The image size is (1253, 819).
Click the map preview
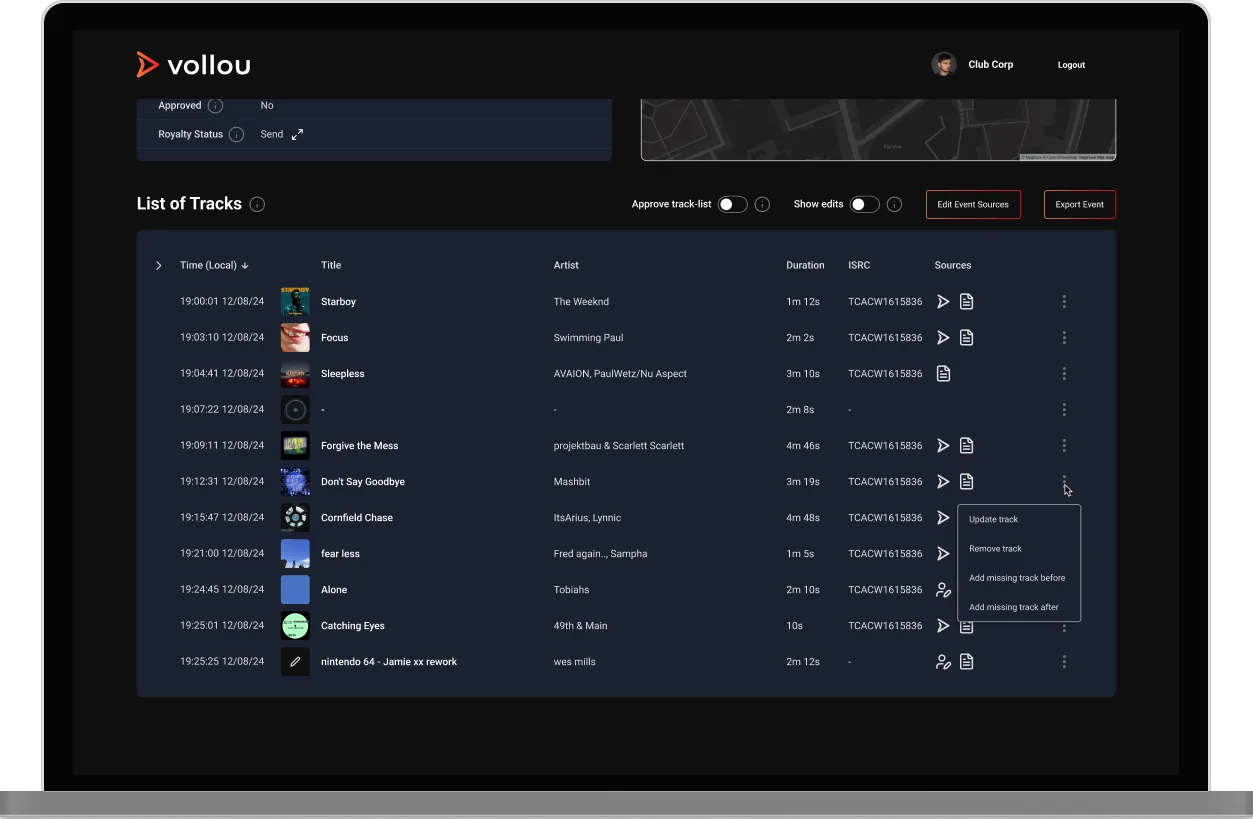click(x=878, y=129)
